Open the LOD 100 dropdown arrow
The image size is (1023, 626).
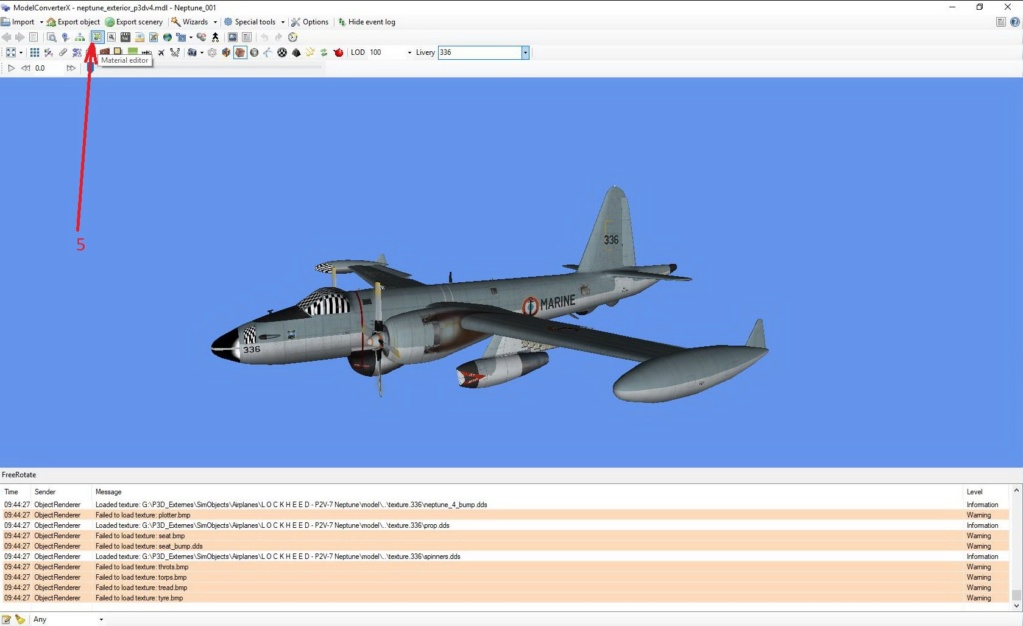(410, 52)
